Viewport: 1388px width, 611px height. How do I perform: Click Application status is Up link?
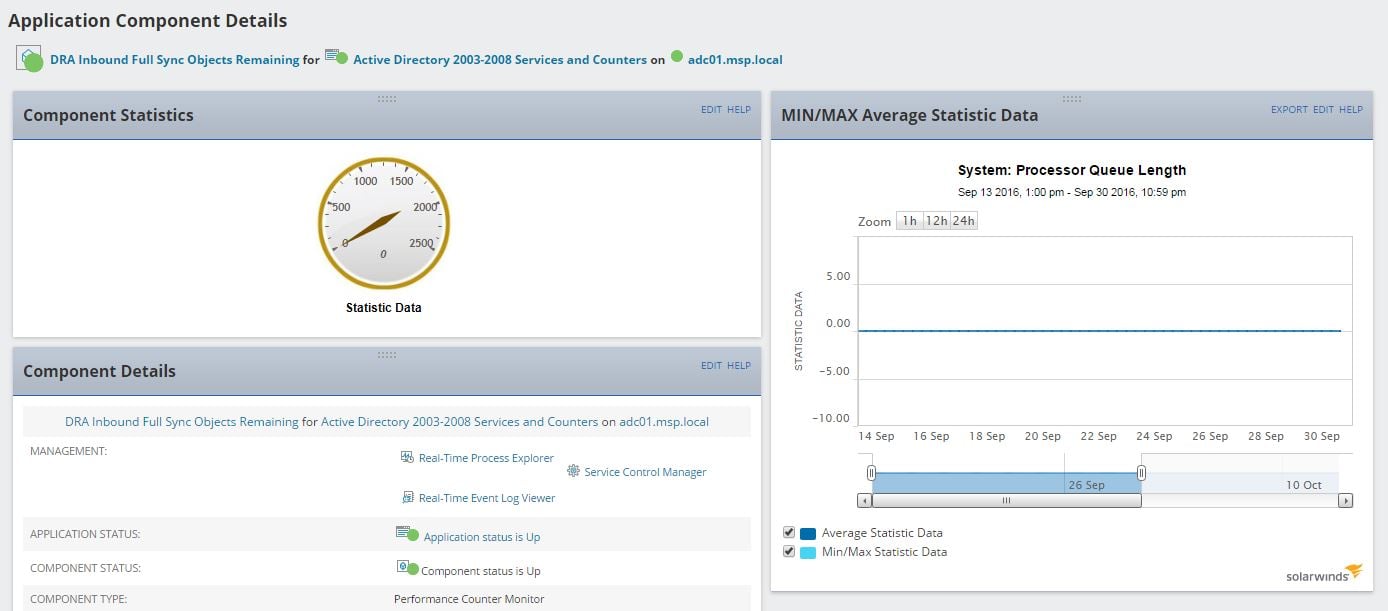482,537
